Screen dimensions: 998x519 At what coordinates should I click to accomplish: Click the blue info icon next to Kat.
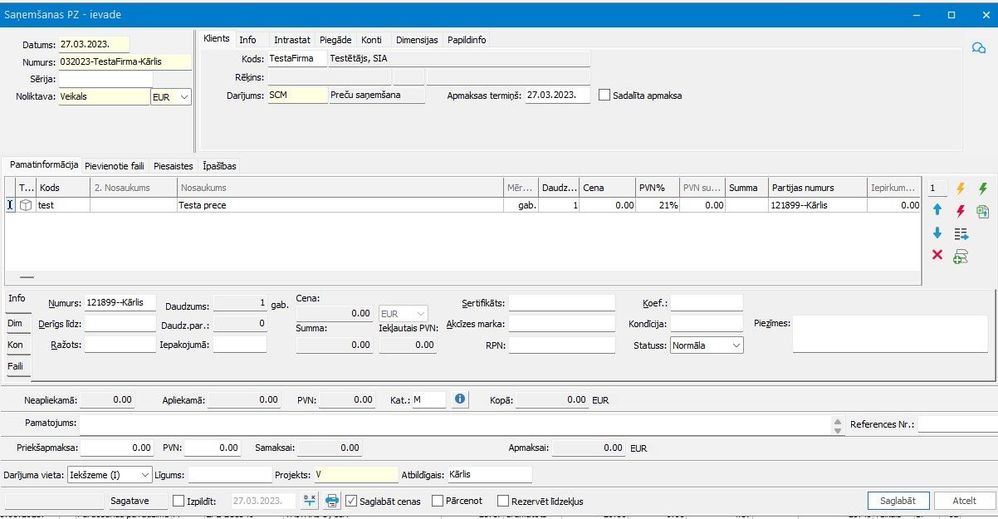coord(460,399)
